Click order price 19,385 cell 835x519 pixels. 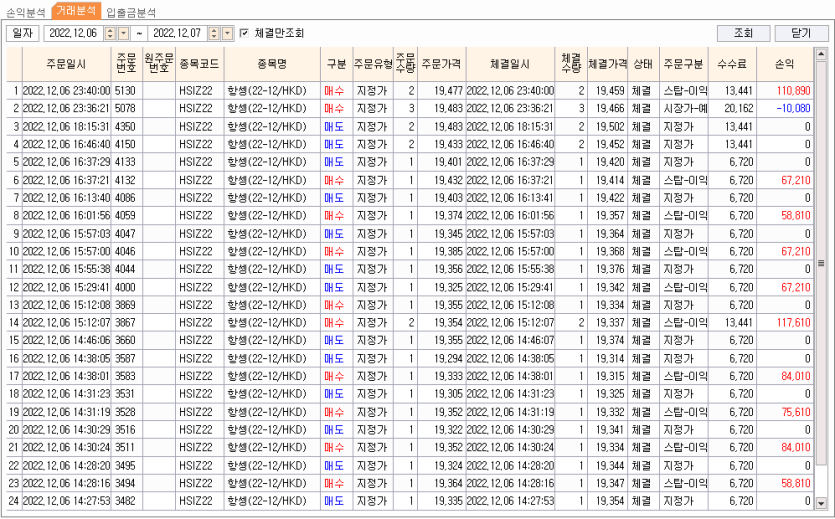[441, 251]
